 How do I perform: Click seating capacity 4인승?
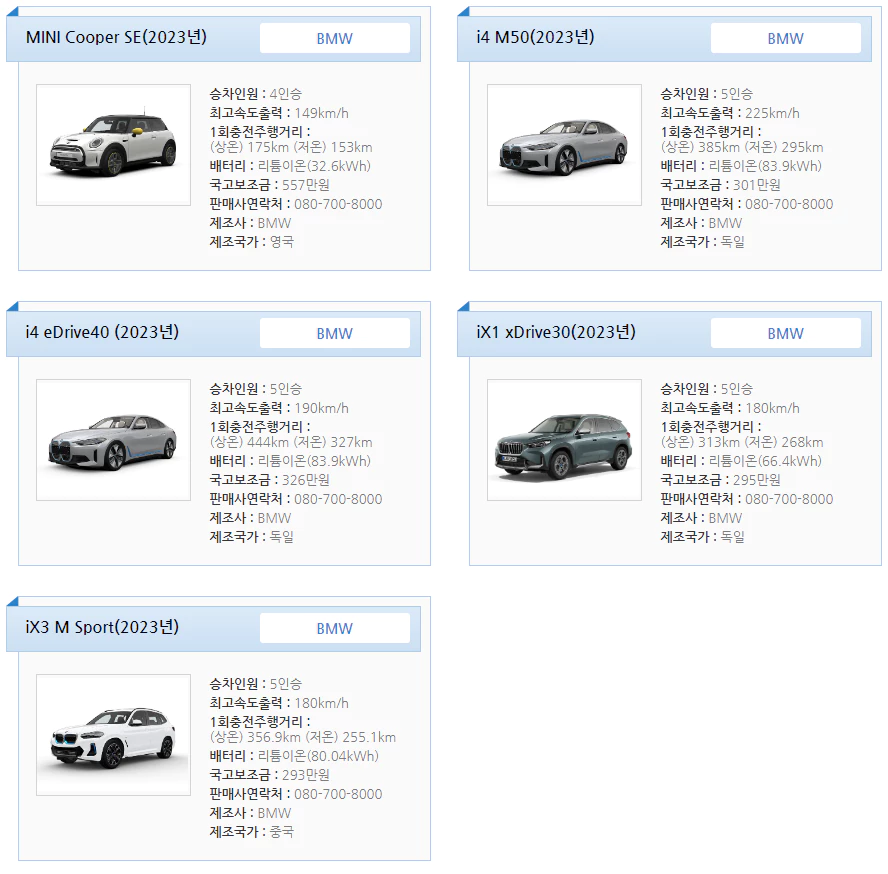(285, 94)
